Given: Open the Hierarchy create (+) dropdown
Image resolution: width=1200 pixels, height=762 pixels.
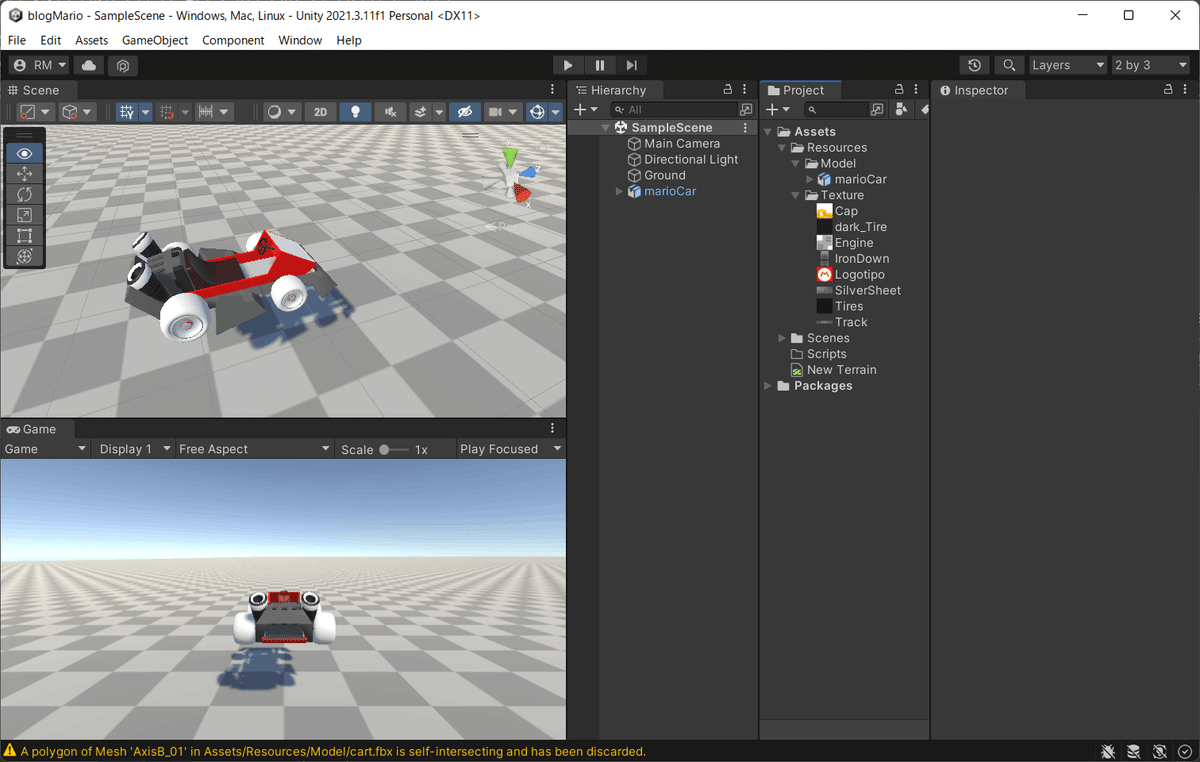Looking at the screenshot, I should pos(586,109).
